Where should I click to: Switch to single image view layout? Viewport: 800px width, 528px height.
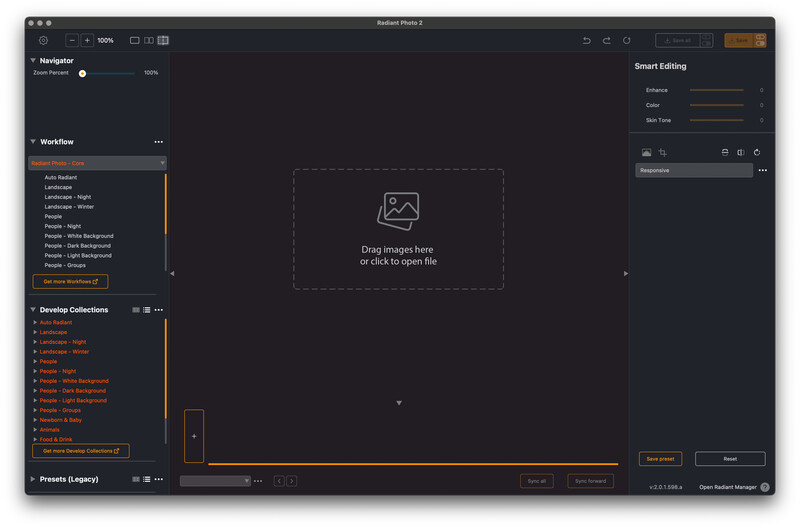tap(135, 40)
